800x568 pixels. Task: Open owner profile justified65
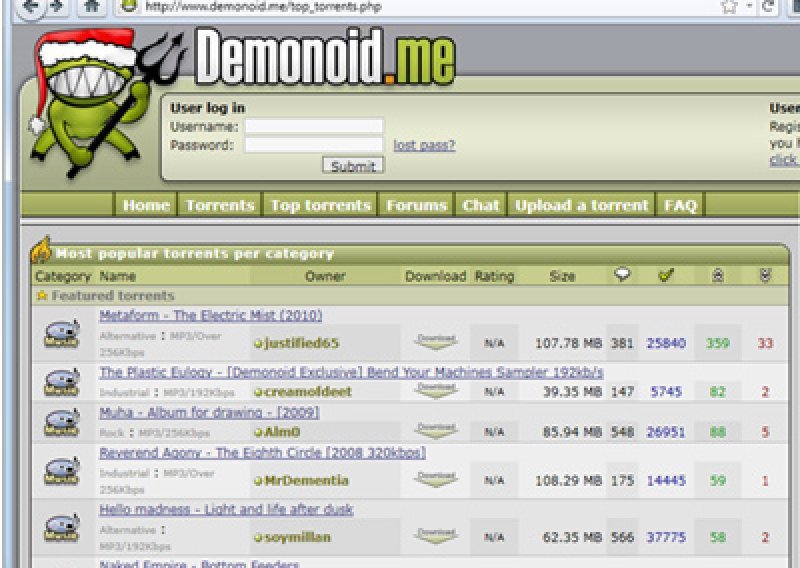(301, 343)
